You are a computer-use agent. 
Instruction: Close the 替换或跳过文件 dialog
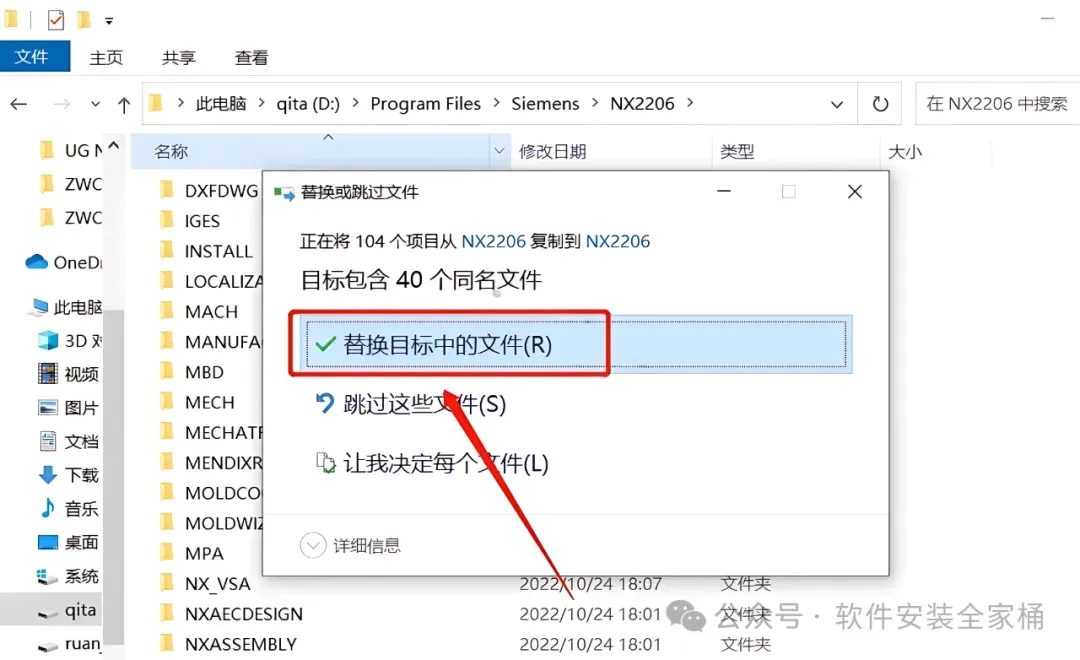point(855,192)
